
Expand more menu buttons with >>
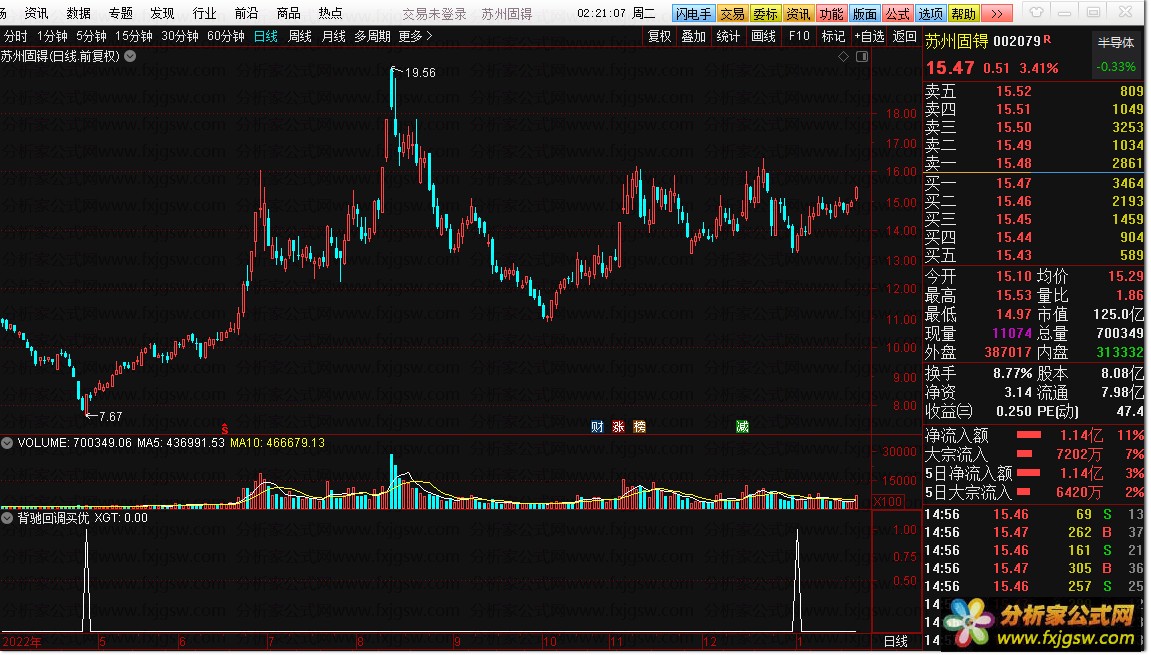997,13
